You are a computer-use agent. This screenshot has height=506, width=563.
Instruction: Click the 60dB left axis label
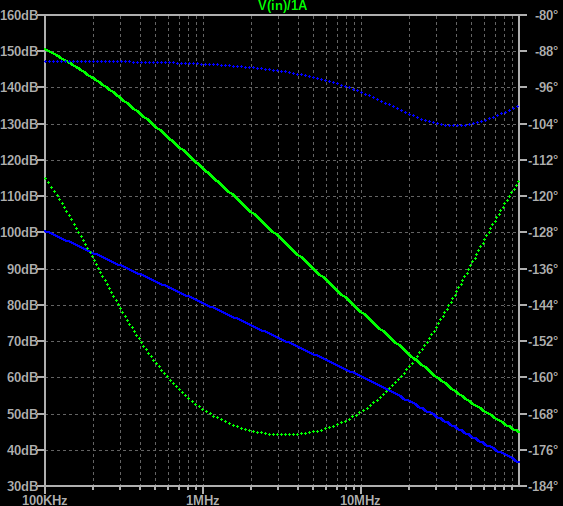[22, 377]
